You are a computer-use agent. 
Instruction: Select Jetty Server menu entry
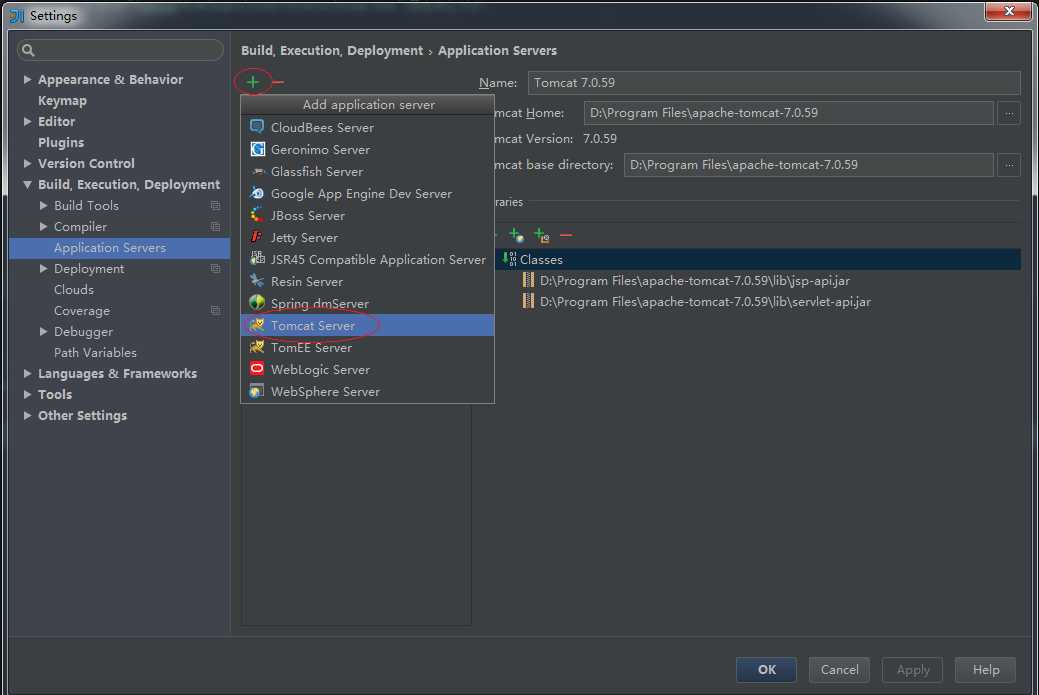point(367,237)
